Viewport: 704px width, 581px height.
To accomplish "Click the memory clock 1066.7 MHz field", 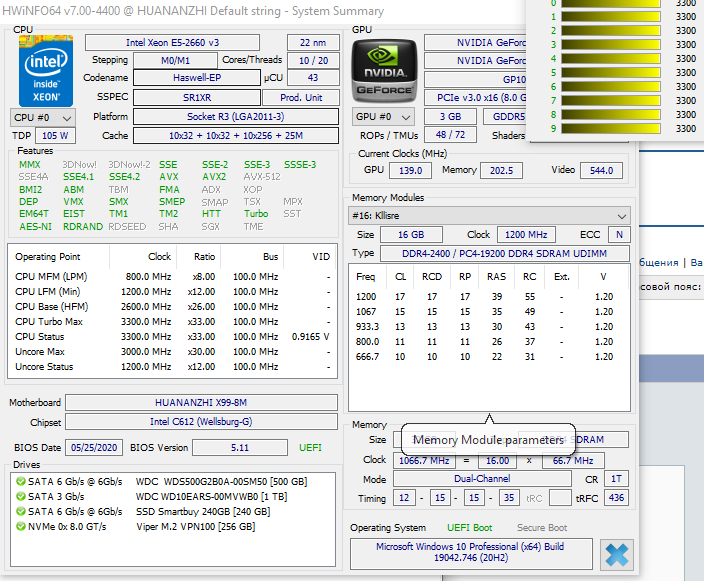I will point(424,461).
